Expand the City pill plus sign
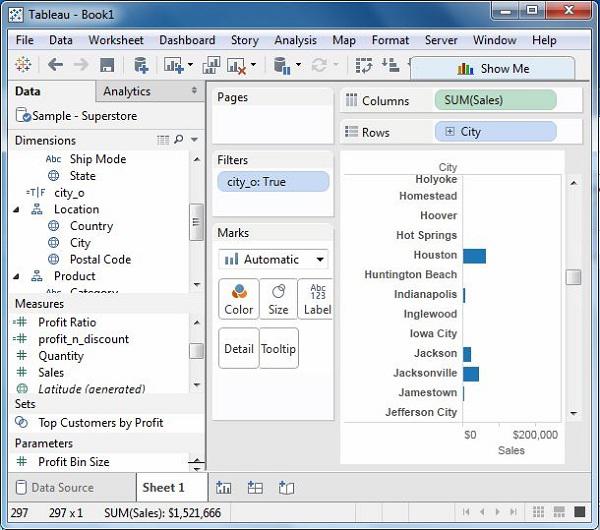 pyautogui.click(x=450, y=132)
